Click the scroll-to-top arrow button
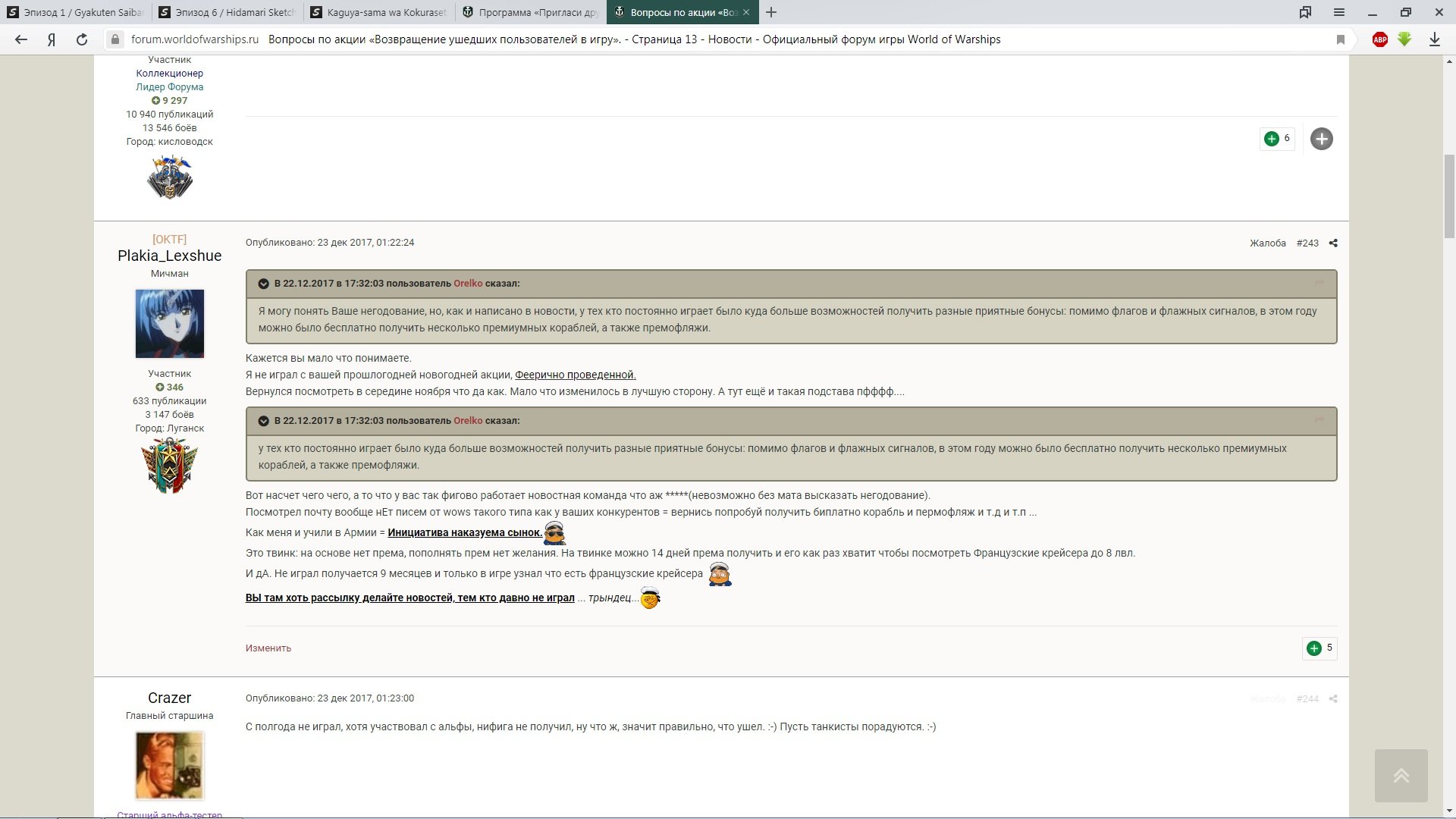 [x=1401, y=776]
